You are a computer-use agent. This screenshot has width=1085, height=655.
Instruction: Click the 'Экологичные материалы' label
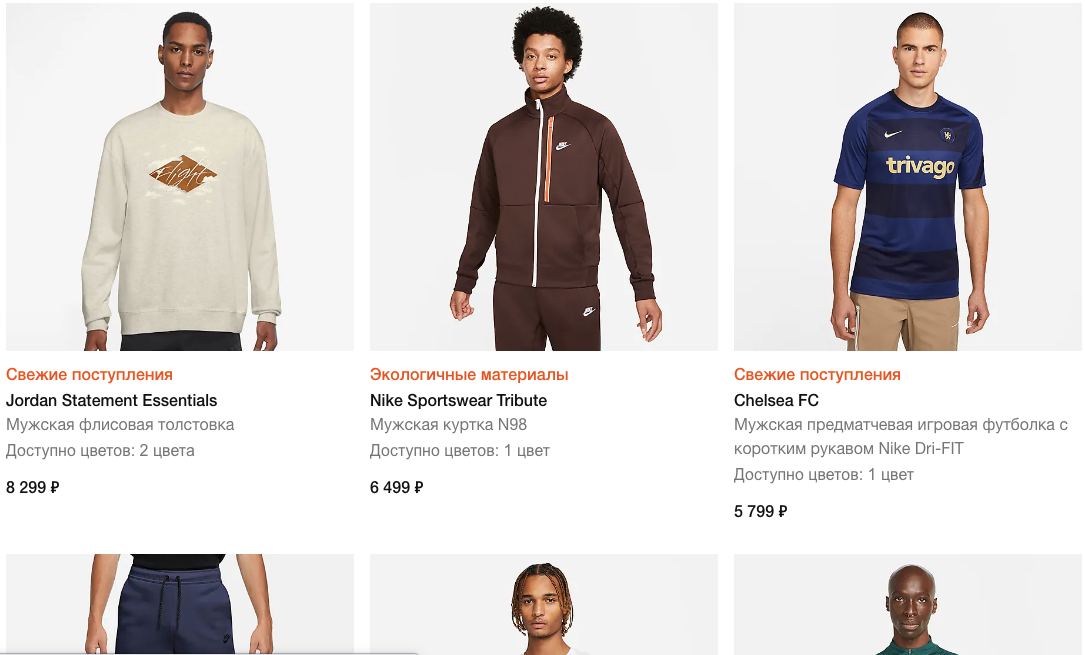(469, 375)
